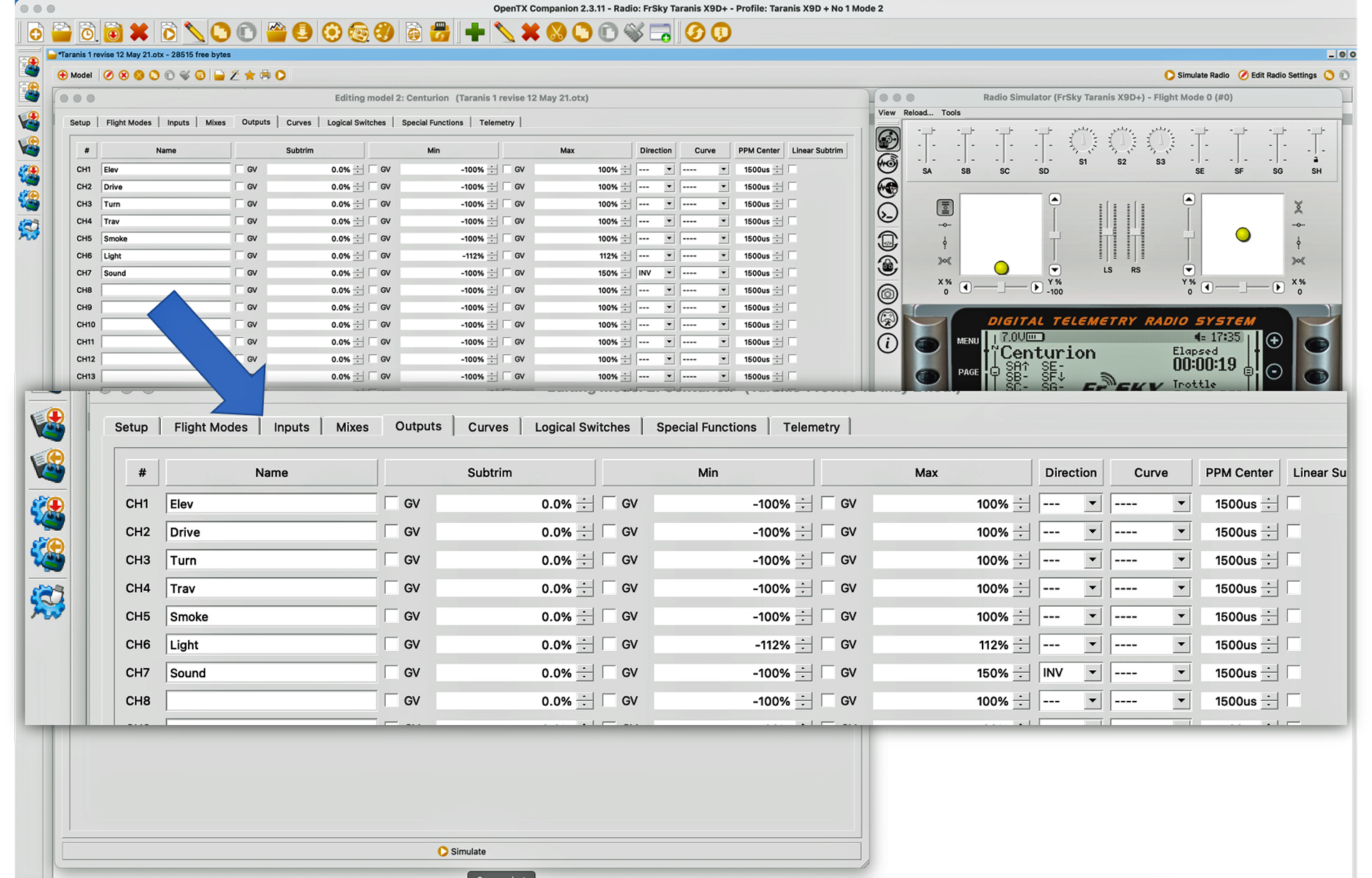1372x878 pixels.
Task: Click Edit Radio Settings button
Action: 1277,75
